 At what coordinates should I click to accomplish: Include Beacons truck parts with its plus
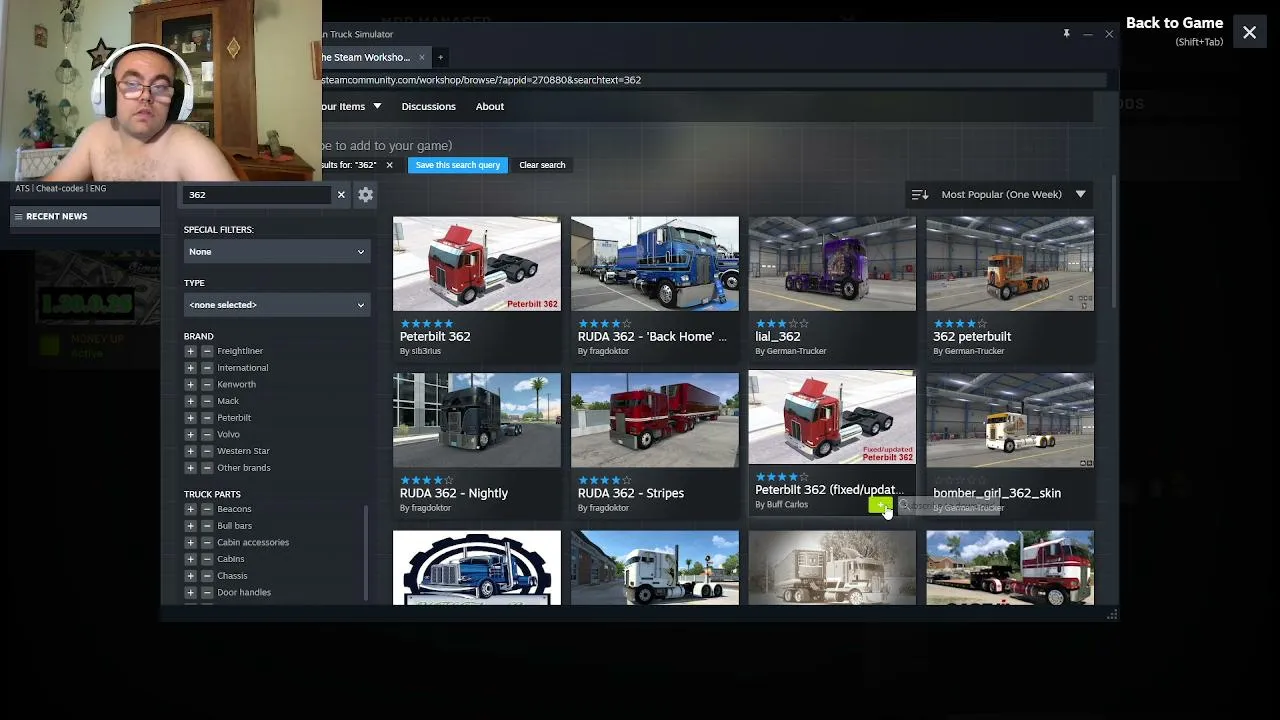(190, 509)
